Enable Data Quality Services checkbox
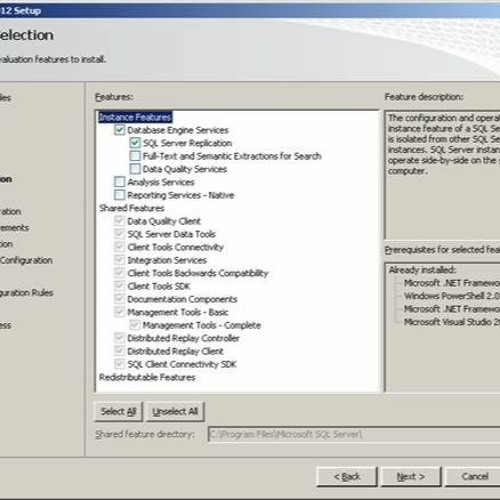The image size is (500, 500). coord(135,169)
